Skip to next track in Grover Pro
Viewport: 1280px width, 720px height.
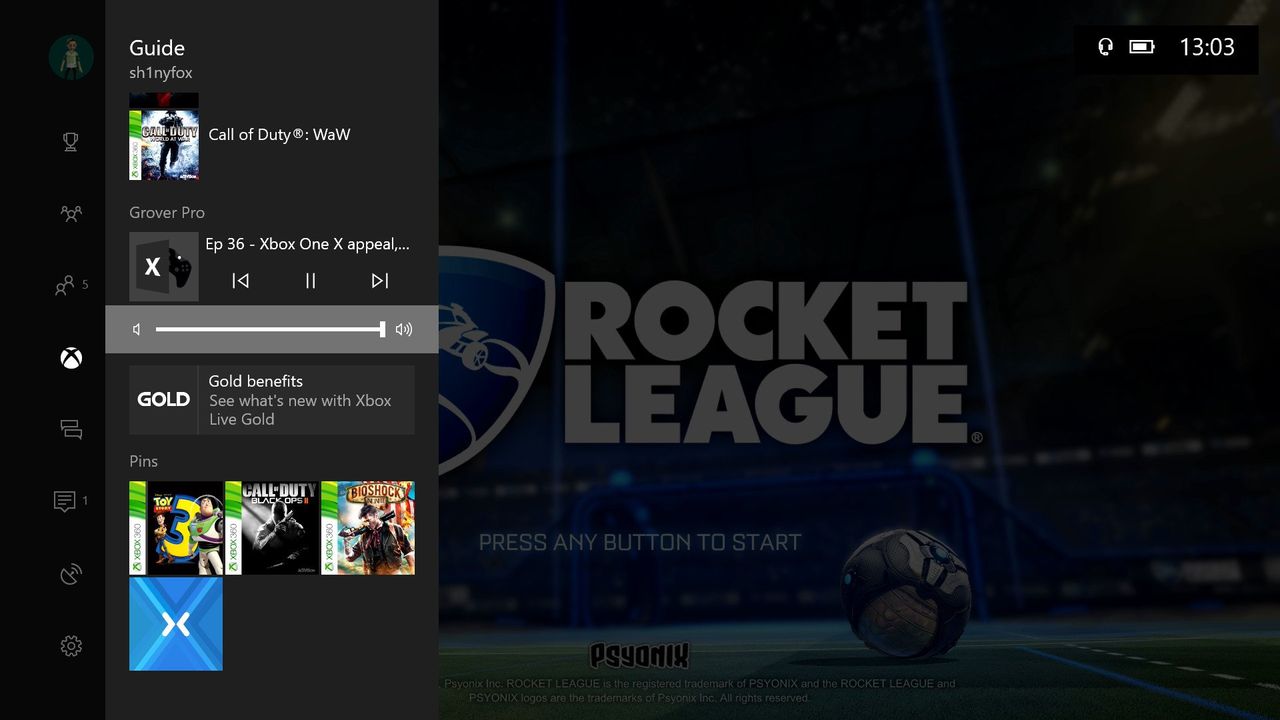pyautogui.click(x=380, y=281)
